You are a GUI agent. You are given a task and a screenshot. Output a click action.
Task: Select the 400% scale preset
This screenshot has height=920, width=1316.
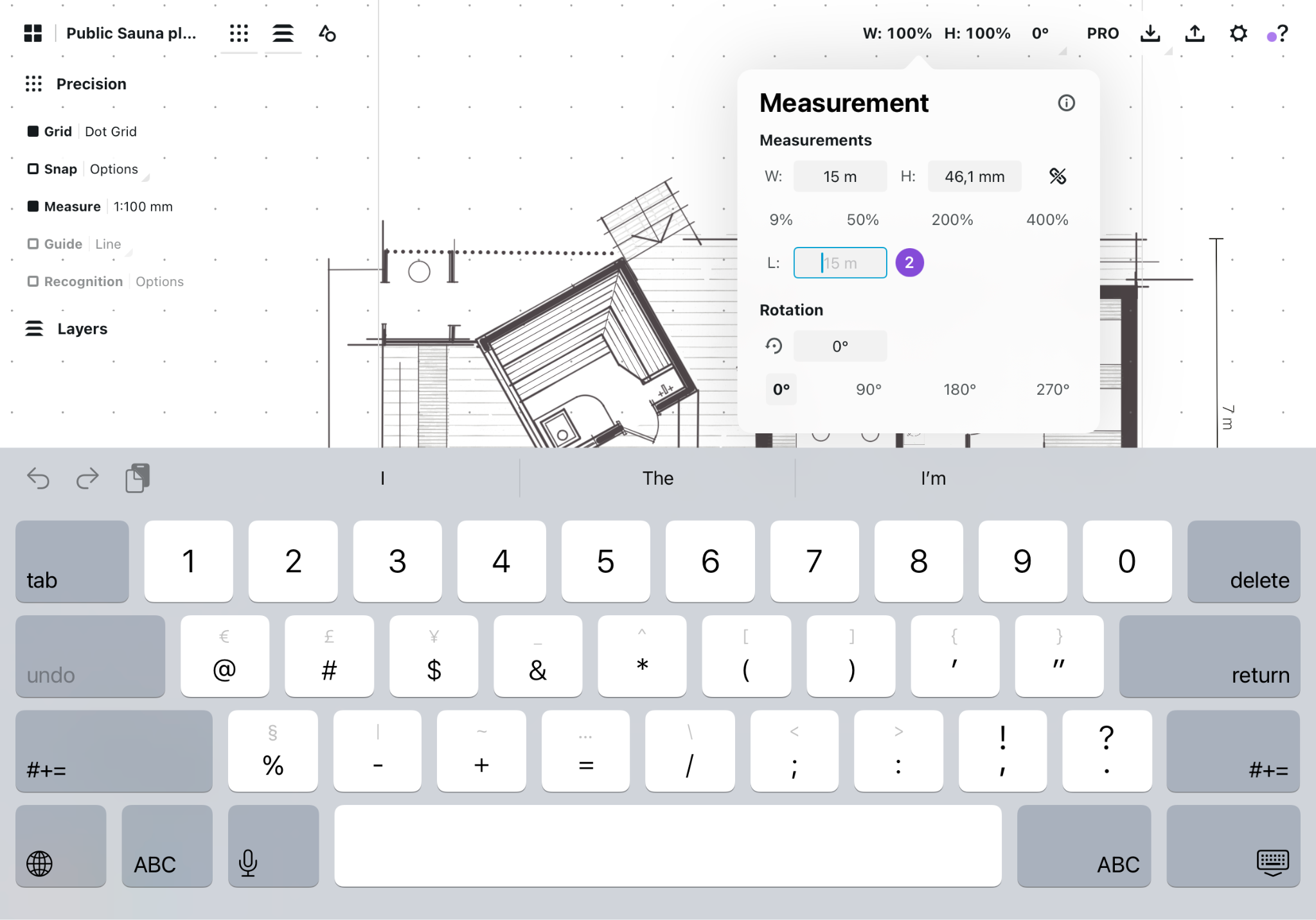pos(1047,220)
